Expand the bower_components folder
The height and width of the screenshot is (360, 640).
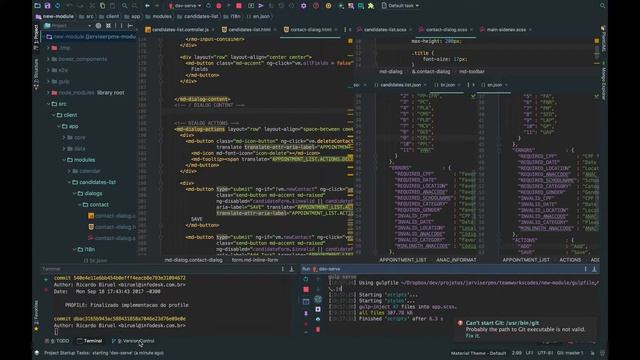click(48, 59)
